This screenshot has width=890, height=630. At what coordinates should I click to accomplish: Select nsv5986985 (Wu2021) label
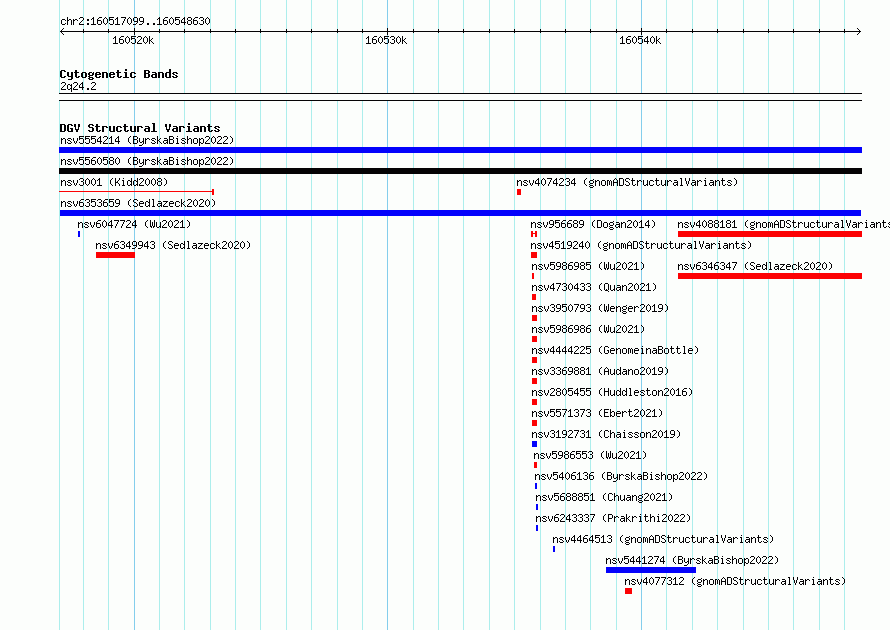pyautogui.click(x=588, y=266)
